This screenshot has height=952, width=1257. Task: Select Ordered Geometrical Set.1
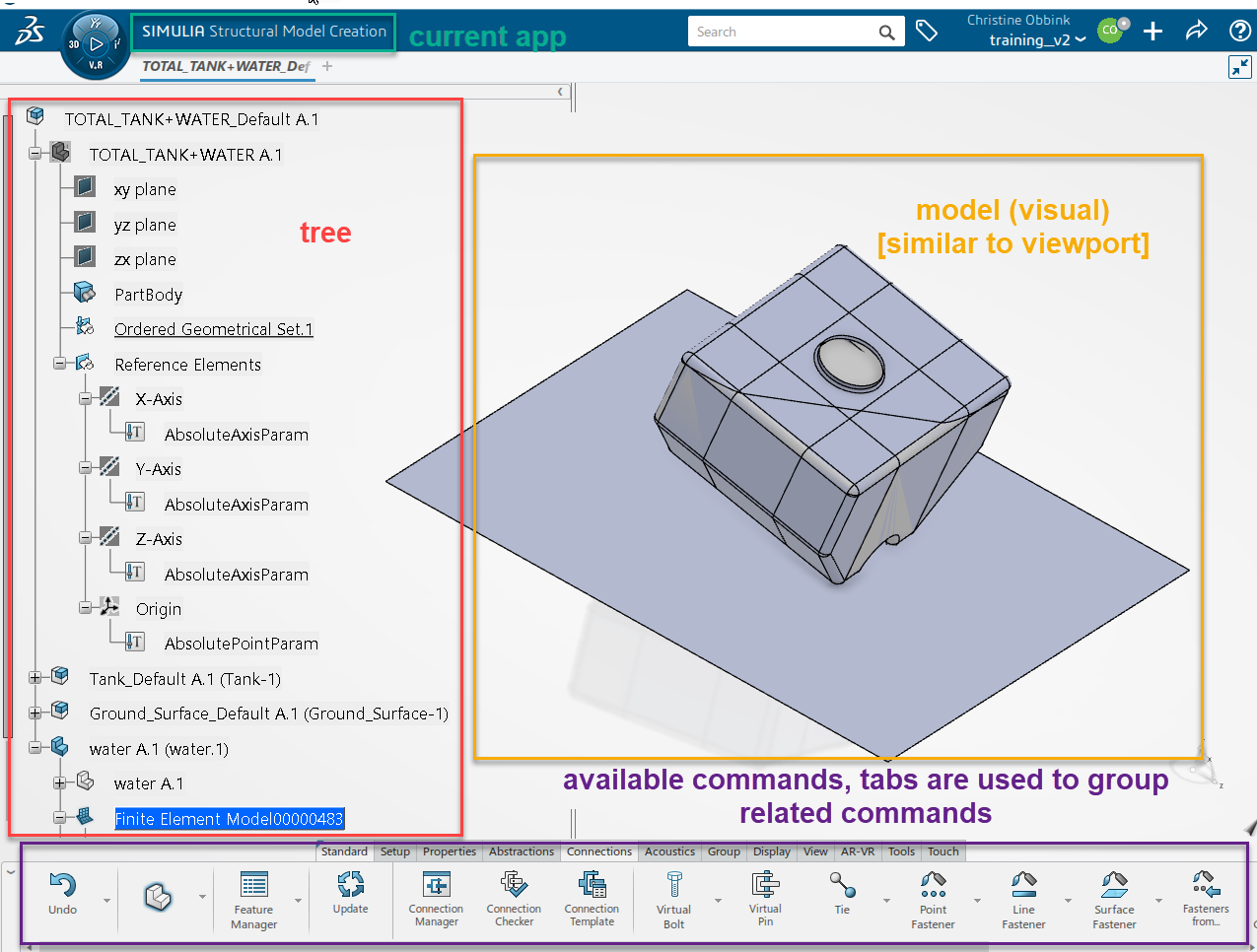point(214,329)
